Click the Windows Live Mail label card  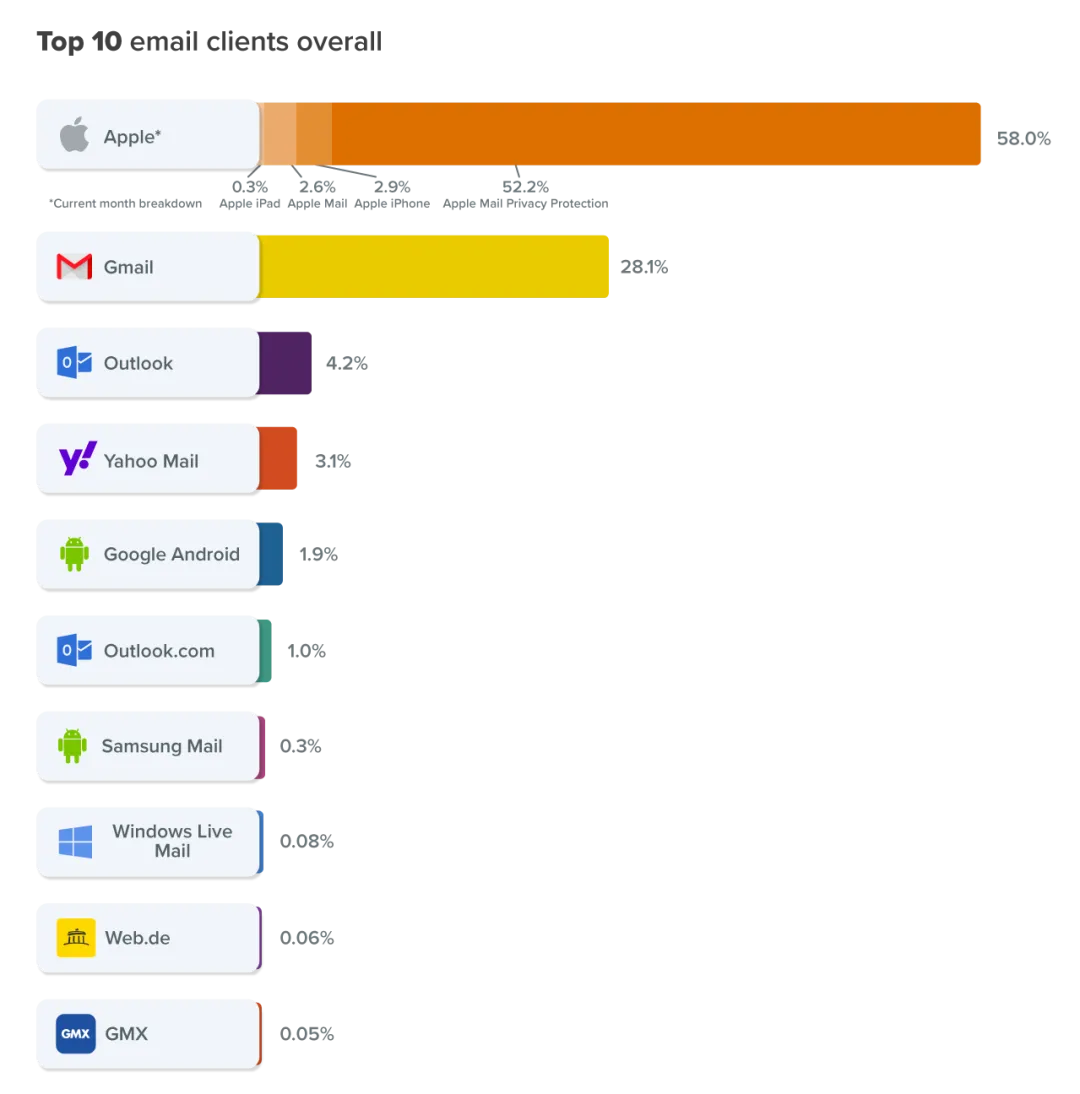[x=149, y=842]
